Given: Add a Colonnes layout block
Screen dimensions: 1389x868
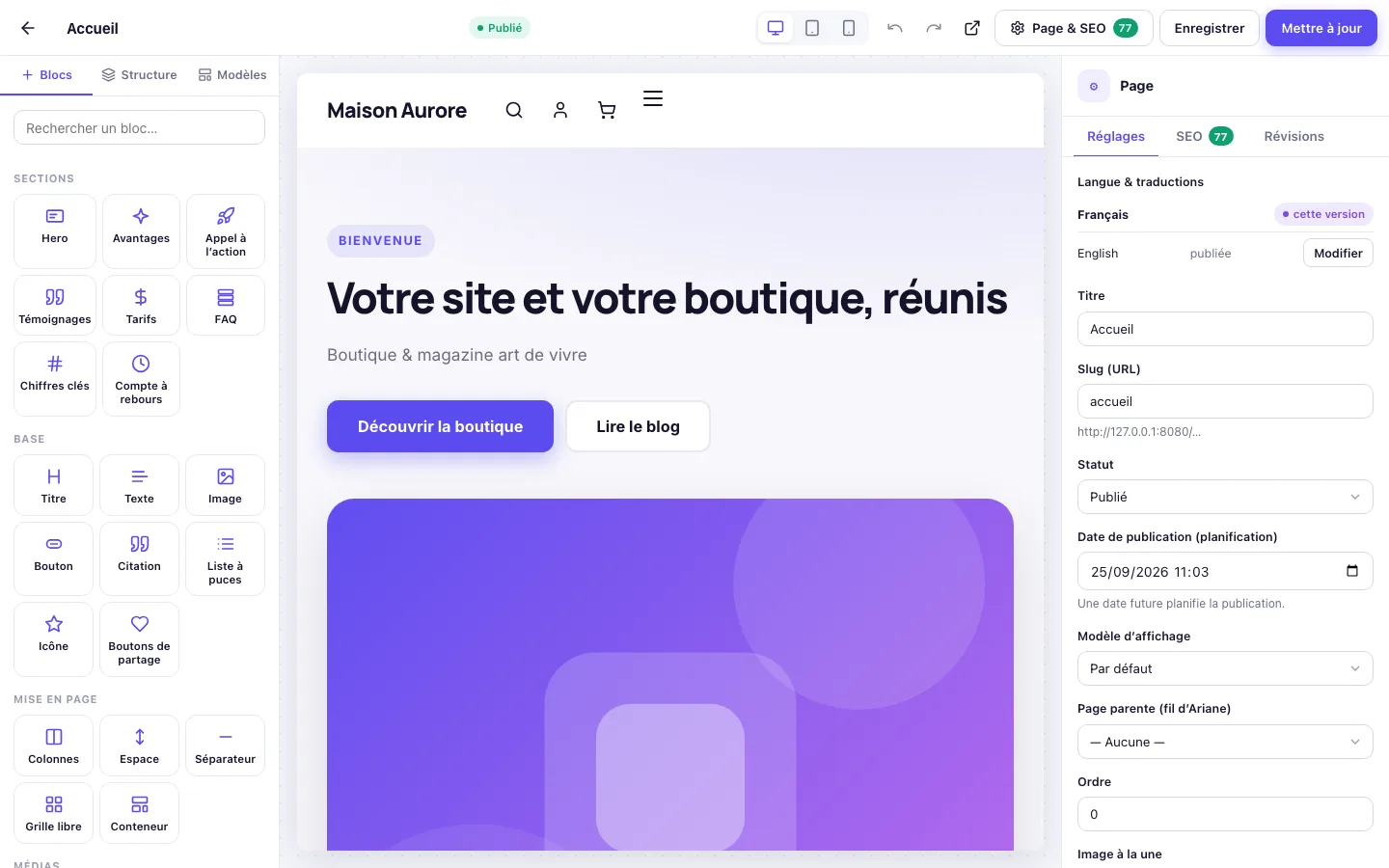Looking at the screenshot, I should [54, 746].
